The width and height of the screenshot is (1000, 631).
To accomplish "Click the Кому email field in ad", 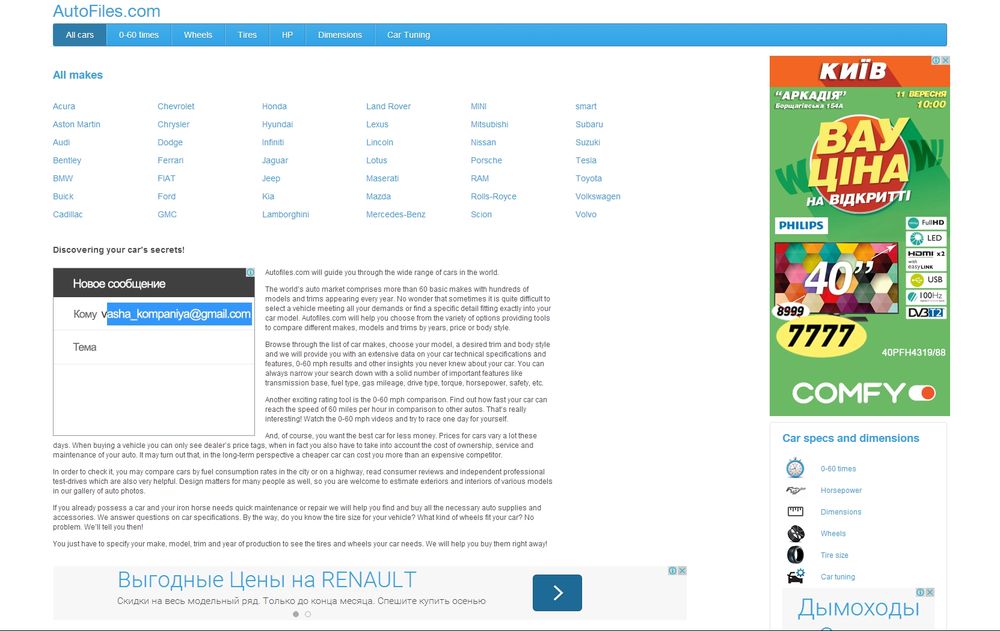I will (x=154, y=314).
